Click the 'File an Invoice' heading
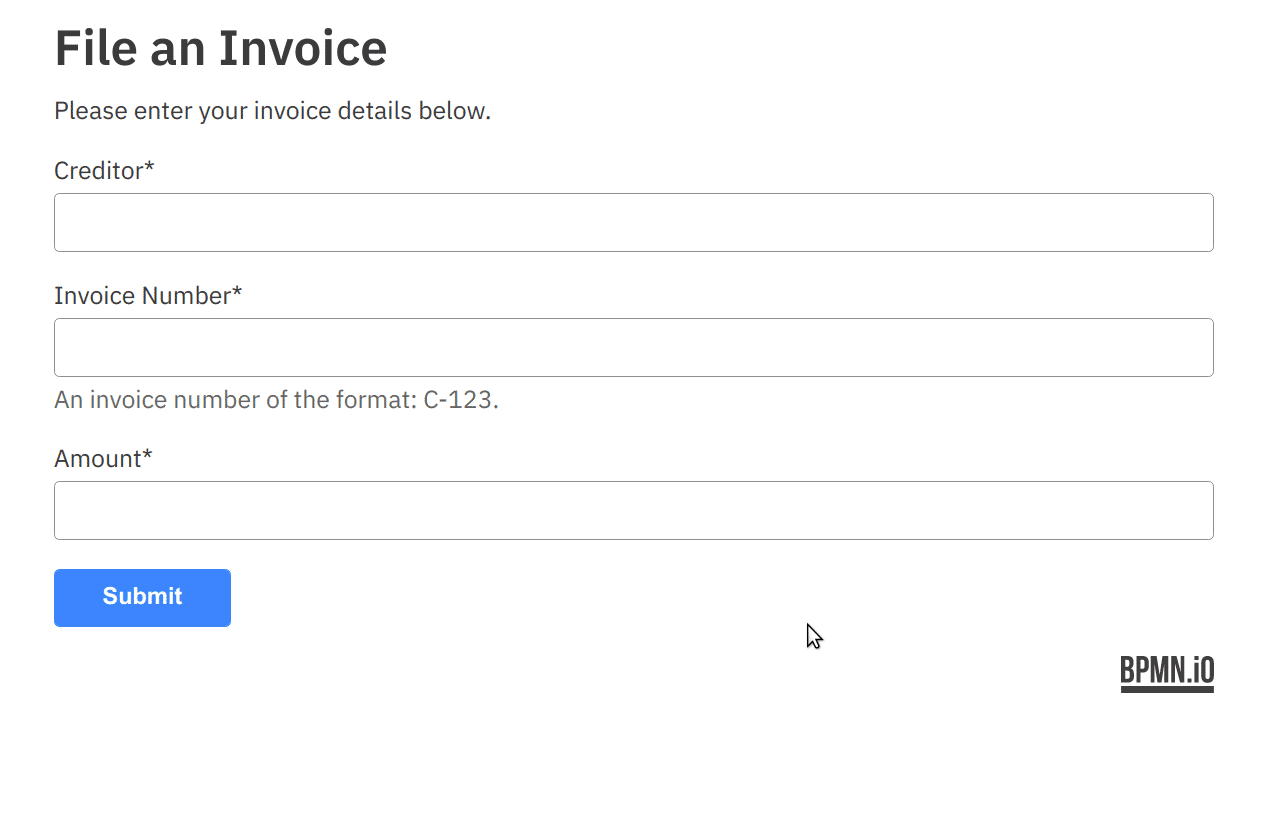 [x=220, y=48]
